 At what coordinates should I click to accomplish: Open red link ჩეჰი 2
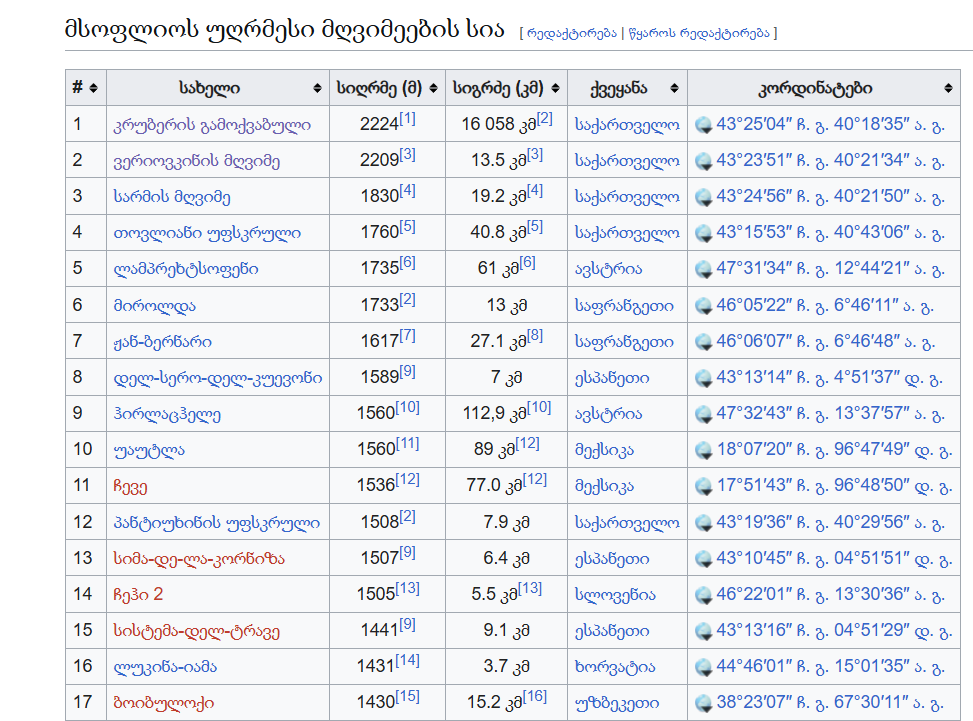[x=138, y=595]
